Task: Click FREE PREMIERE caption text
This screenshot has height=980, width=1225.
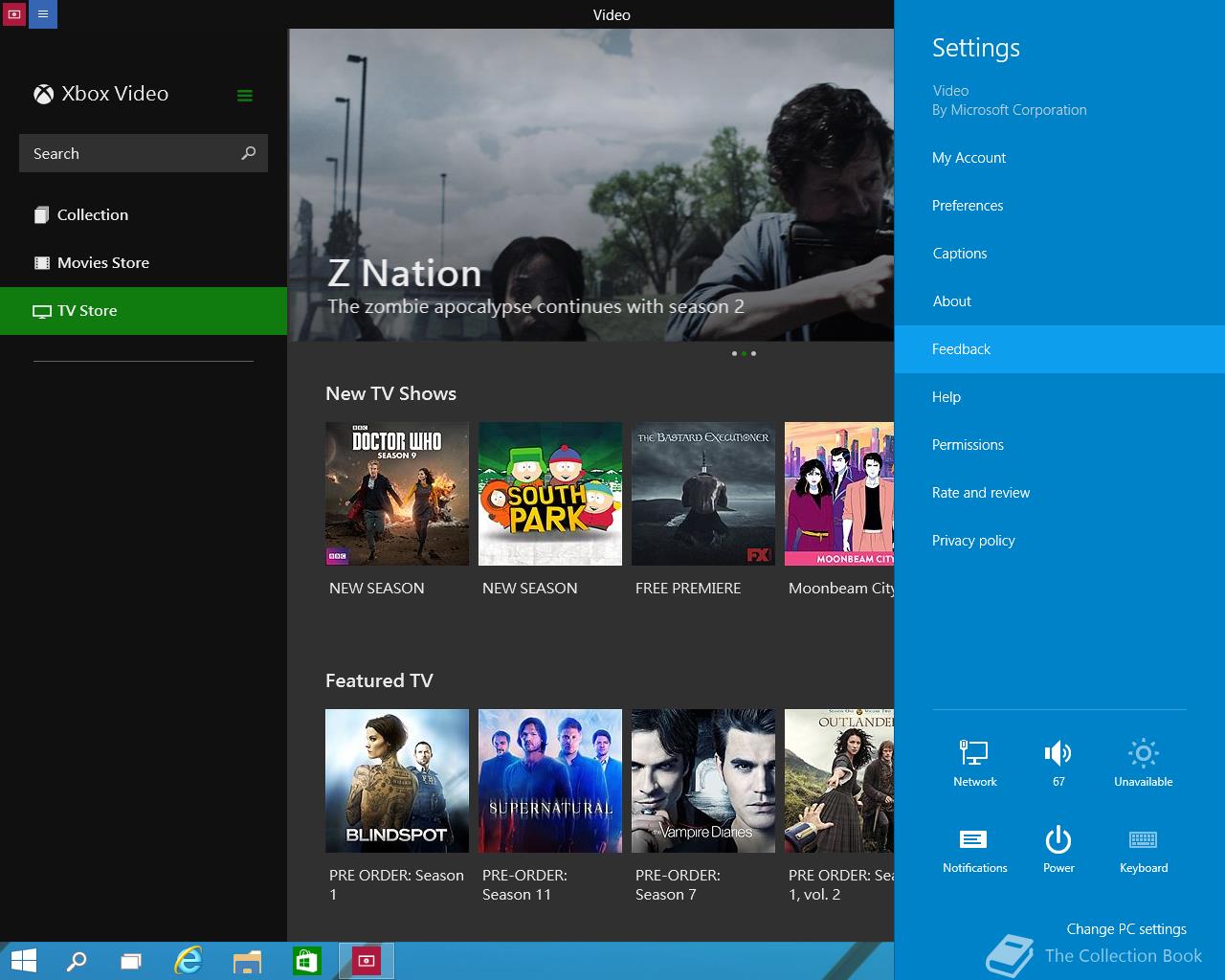Action: 688,589
